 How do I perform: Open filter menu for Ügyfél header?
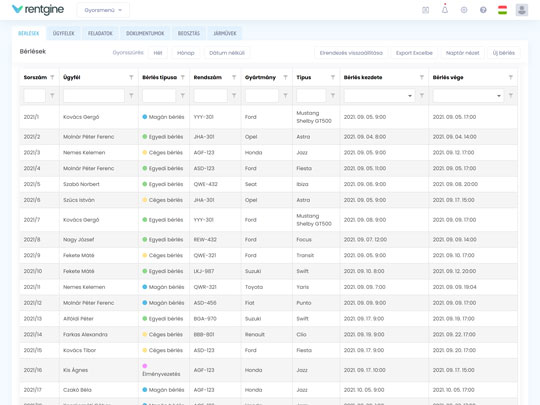click(x=131, y=77)
